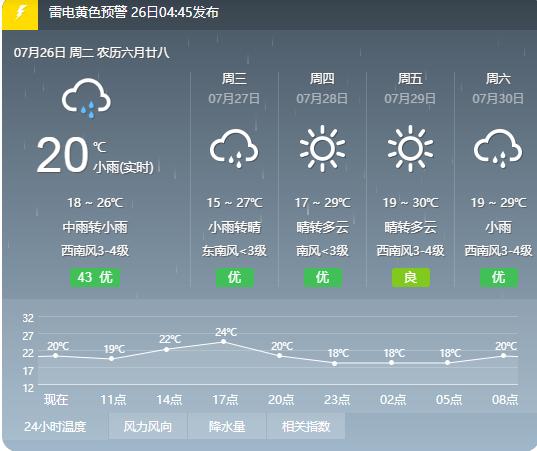Click the sun icon for 周四

(x=322, y=148)
